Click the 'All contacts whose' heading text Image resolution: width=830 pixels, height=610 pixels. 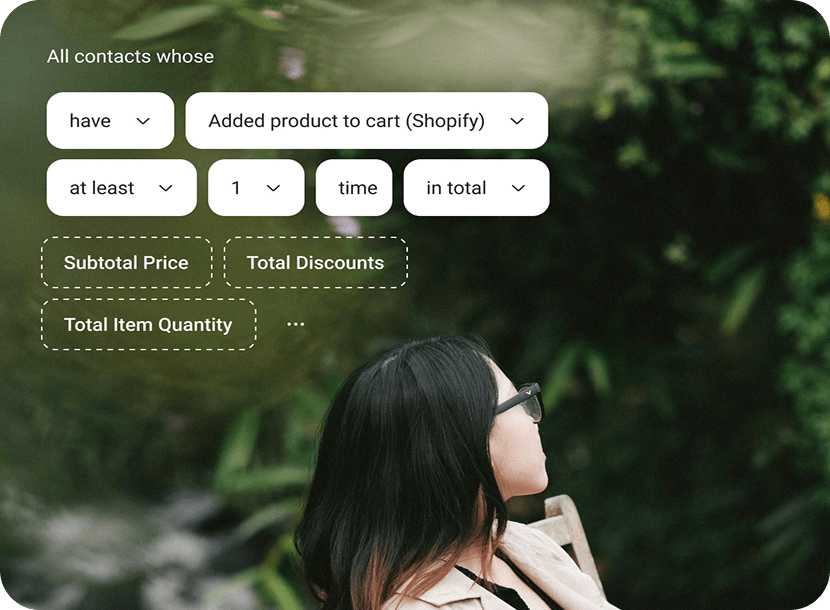[x=130, y=56]
